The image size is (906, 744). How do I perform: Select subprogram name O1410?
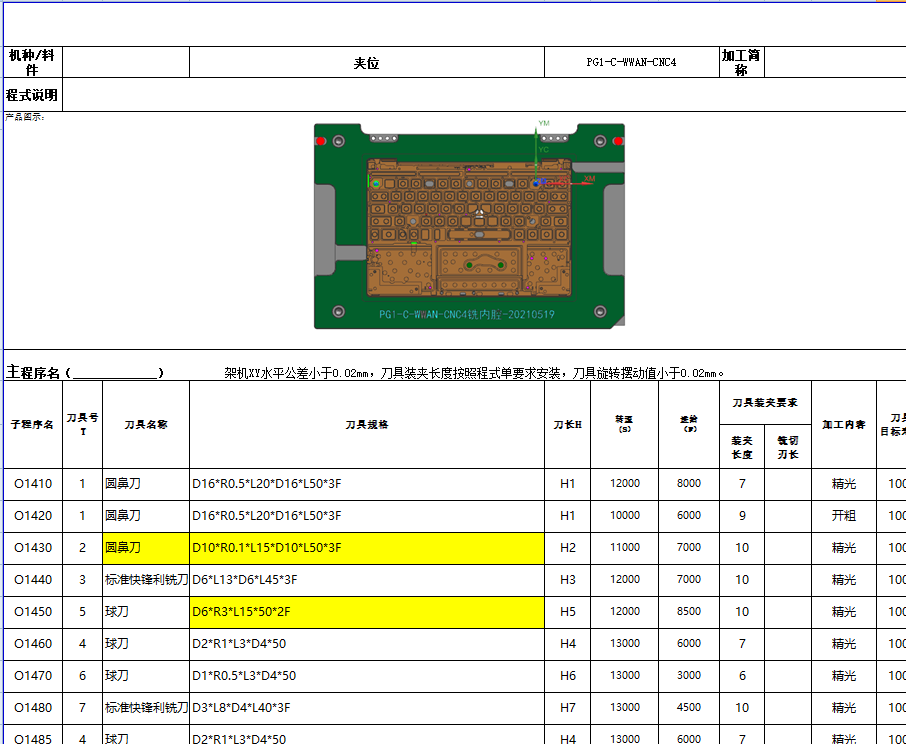[32, 484]
